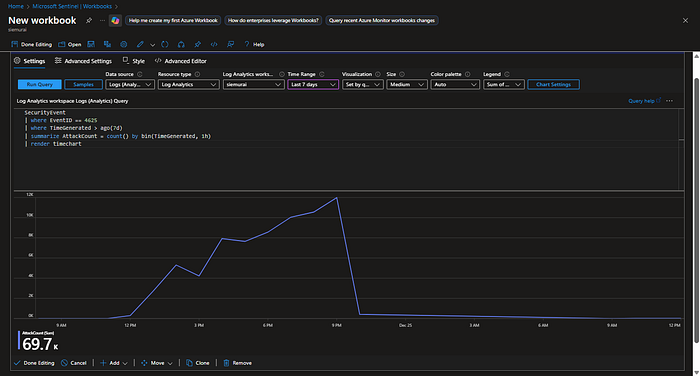Close the New workbook pane
The height and width of the screenshot is (376, 700).
685,21
